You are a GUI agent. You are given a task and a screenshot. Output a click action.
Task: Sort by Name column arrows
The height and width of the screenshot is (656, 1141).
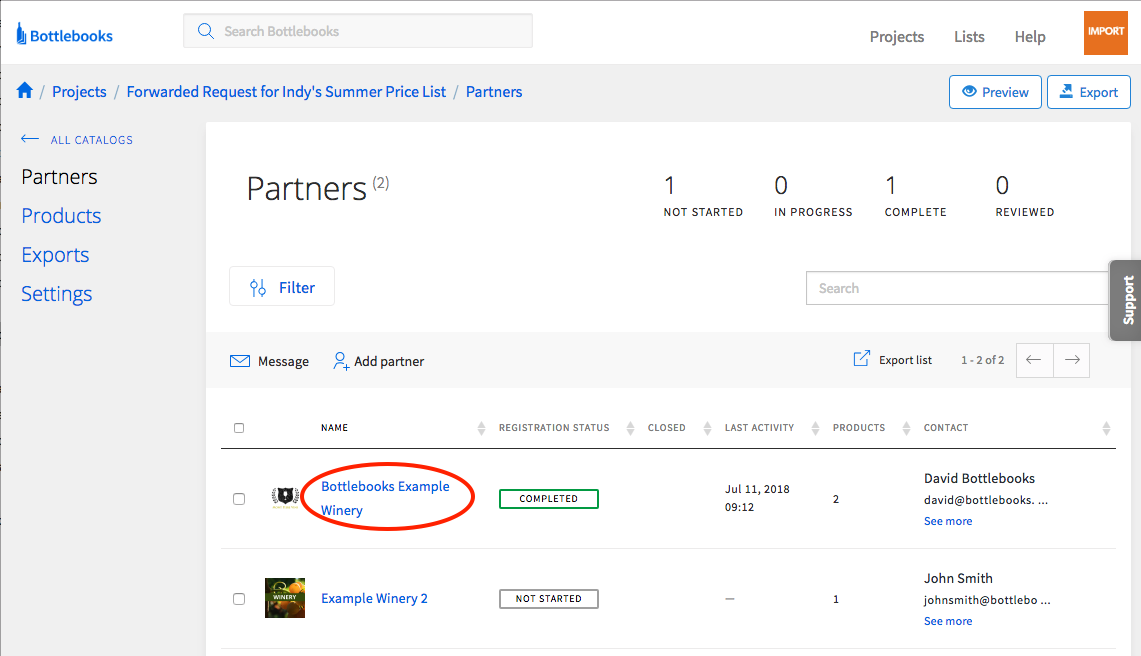pyautogui.click(x=481, y=428)
